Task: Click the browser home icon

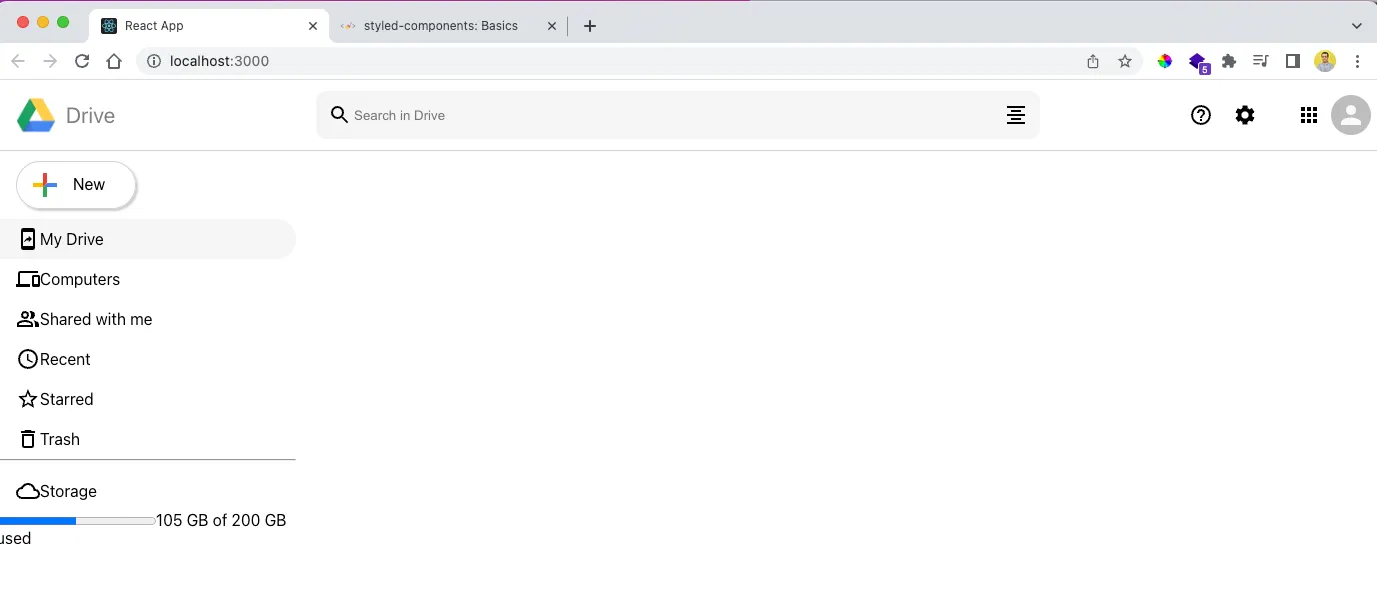Action: click(114, 61)
